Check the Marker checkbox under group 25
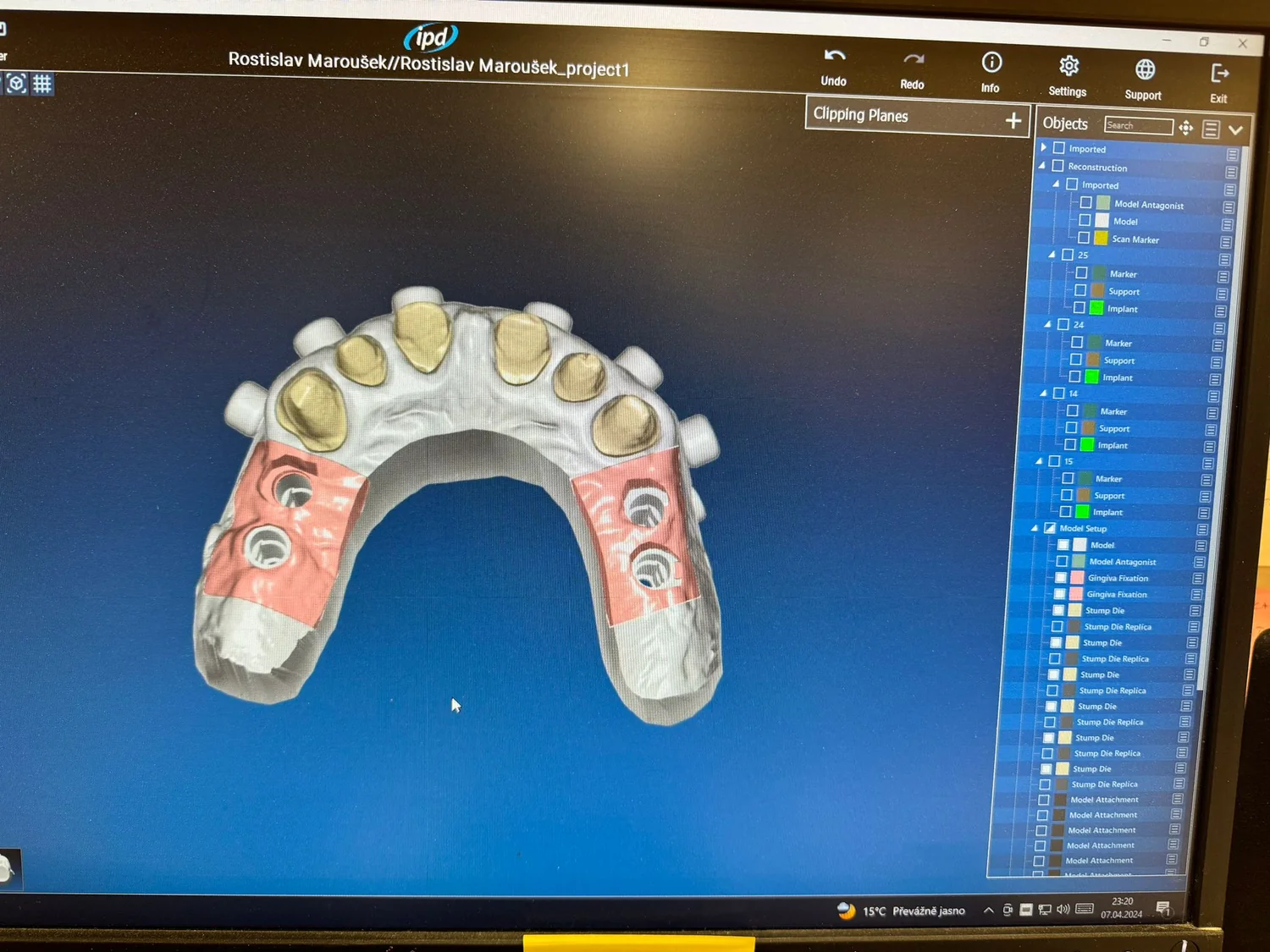Viewport: 1270px width, 952px height. click(x=1081, y=272)
